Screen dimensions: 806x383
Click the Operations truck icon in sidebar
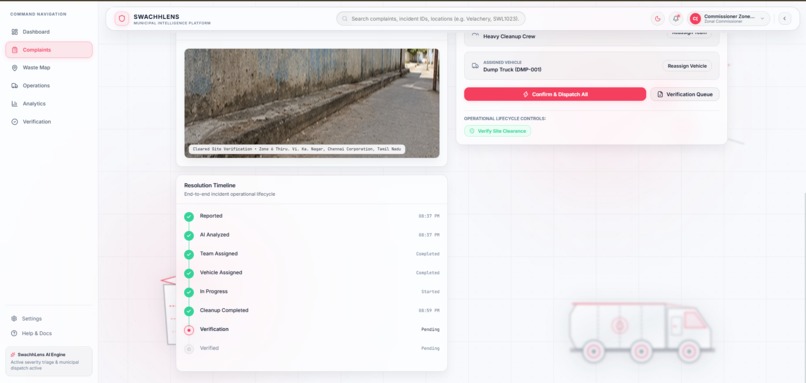(x=14, y=86)
